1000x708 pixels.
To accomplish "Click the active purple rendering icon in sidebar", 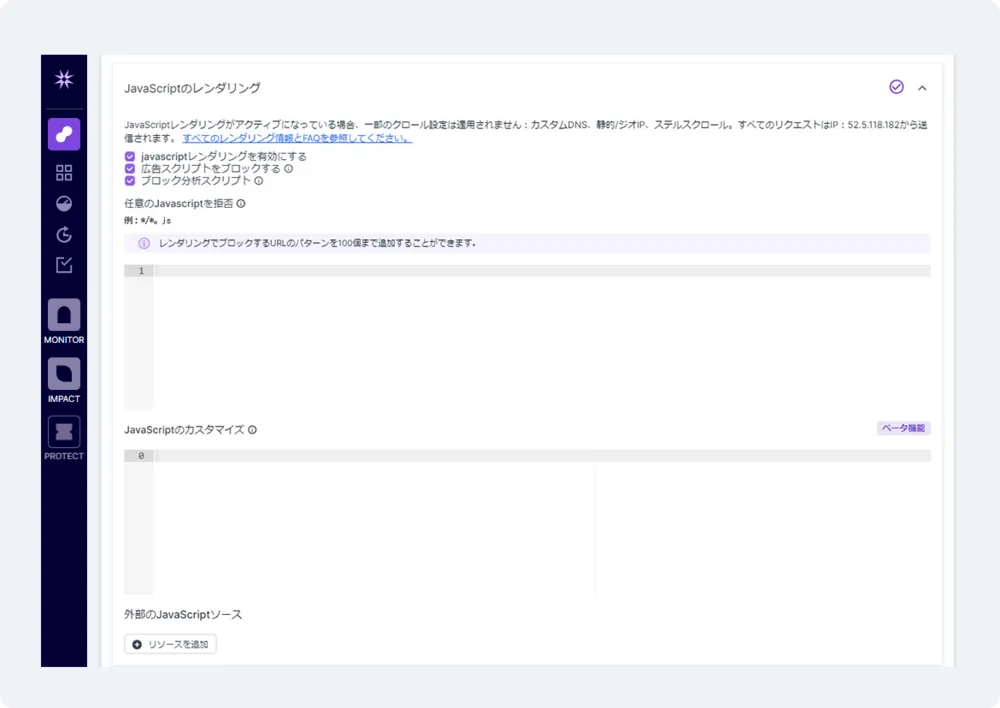I will (63, 133).
